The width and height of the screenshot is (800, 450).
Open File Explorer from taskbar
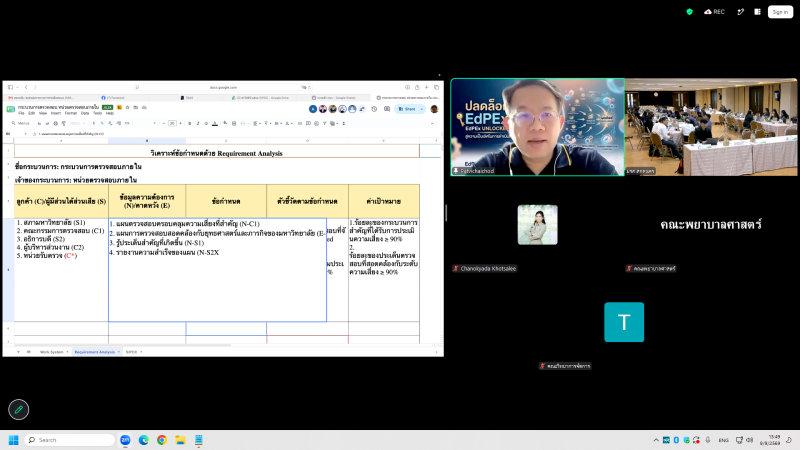pyautogui.click(x=180, y=440)
